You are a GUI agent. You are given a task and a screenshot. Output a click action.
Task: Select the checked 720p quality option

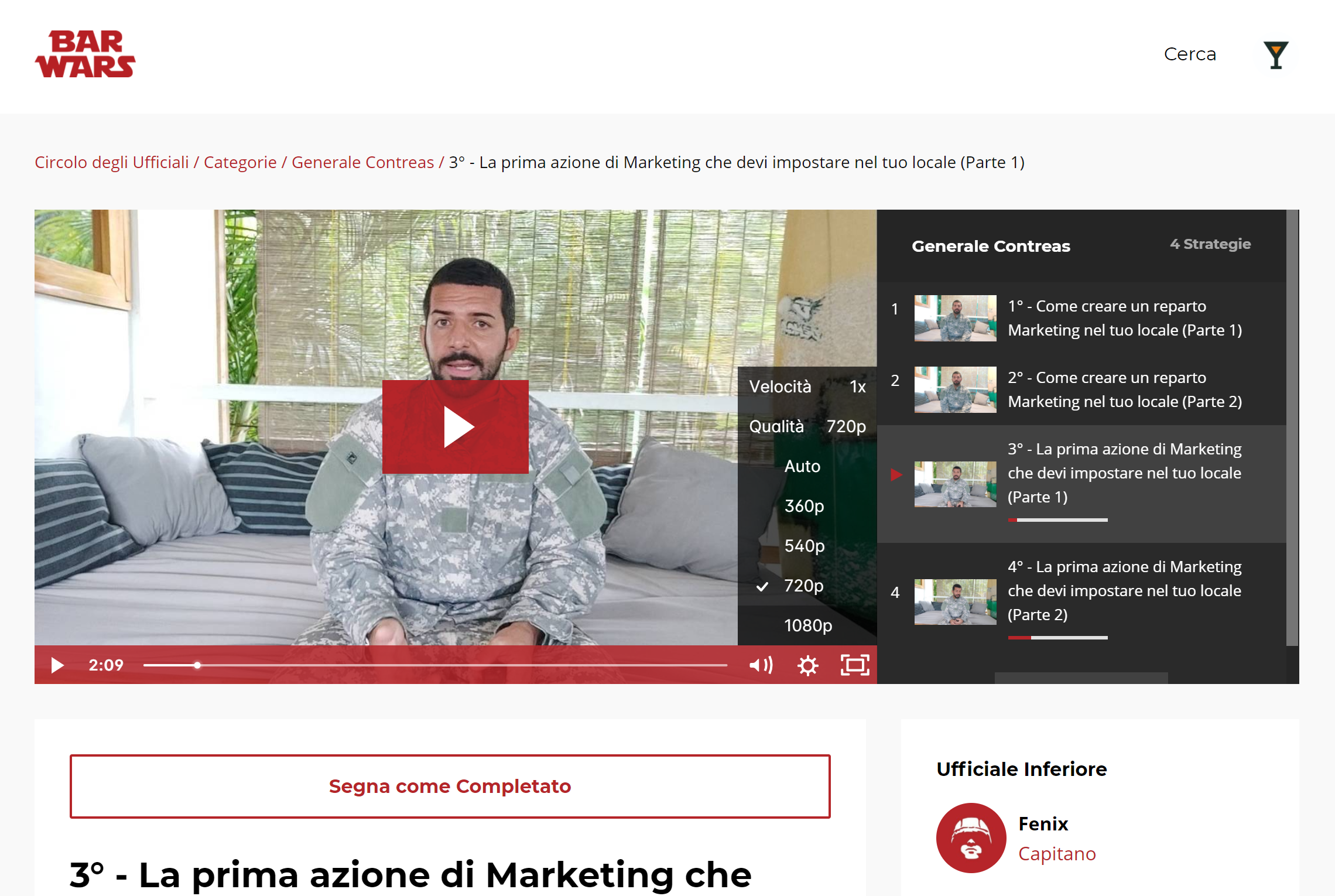807,586
